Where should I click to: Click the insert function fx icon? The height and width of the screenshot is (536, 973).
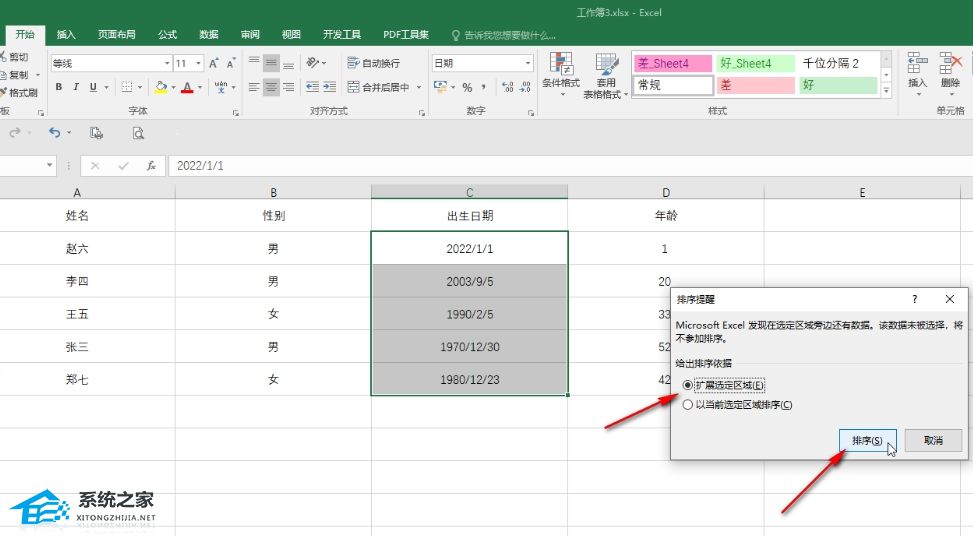151,166
